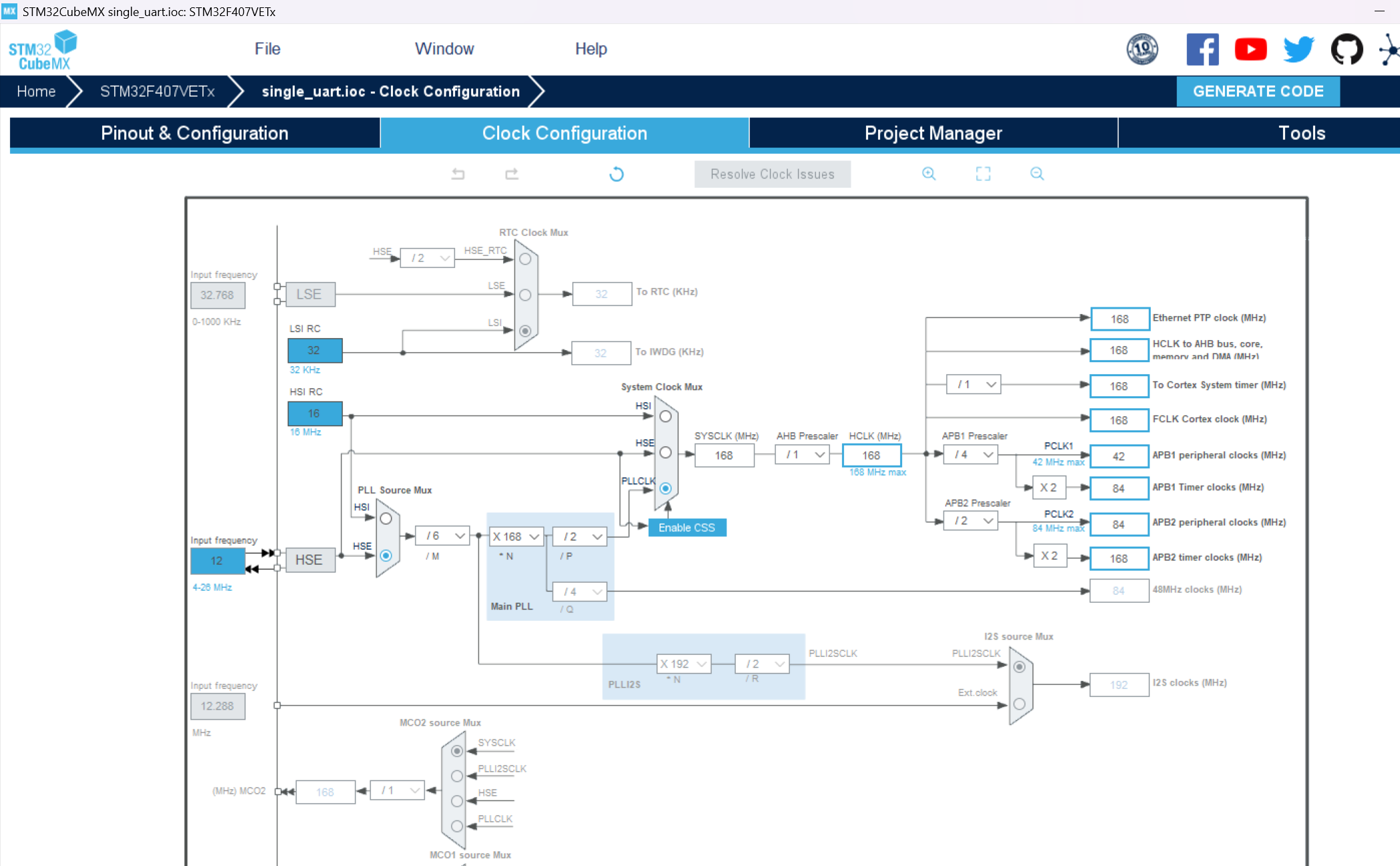Click the fit-to-screen icon
The image size is (1400, 866).
pyautogui.click(x=983, y=174)
